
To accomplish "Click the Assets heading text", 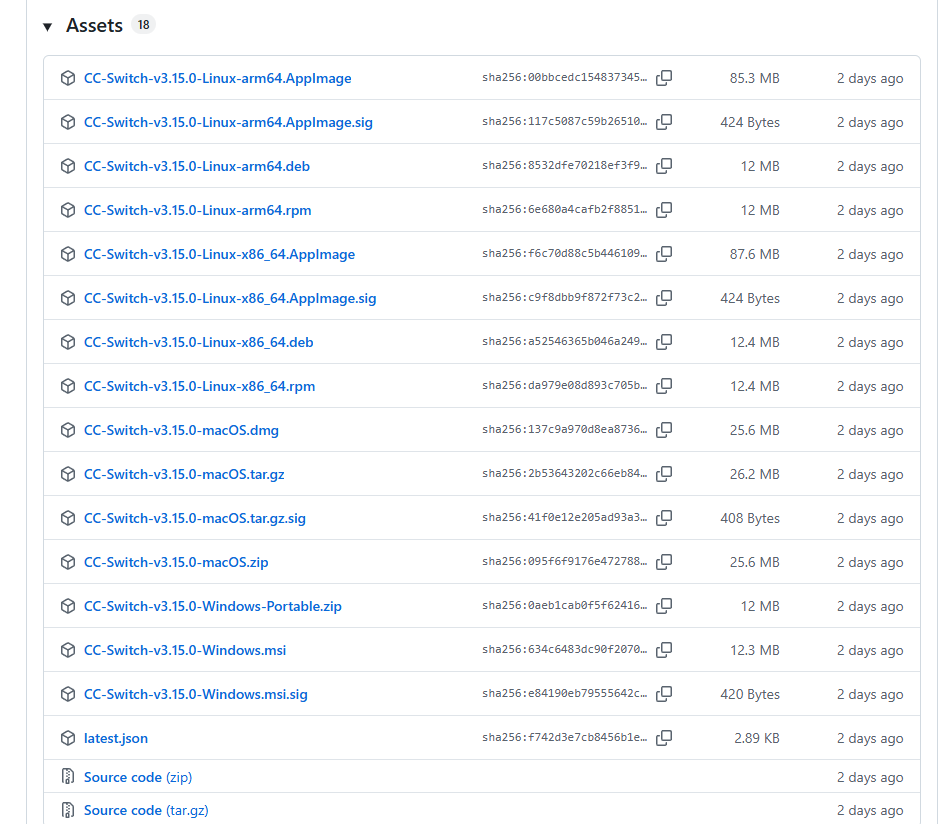I will click(x=94, y=26).
